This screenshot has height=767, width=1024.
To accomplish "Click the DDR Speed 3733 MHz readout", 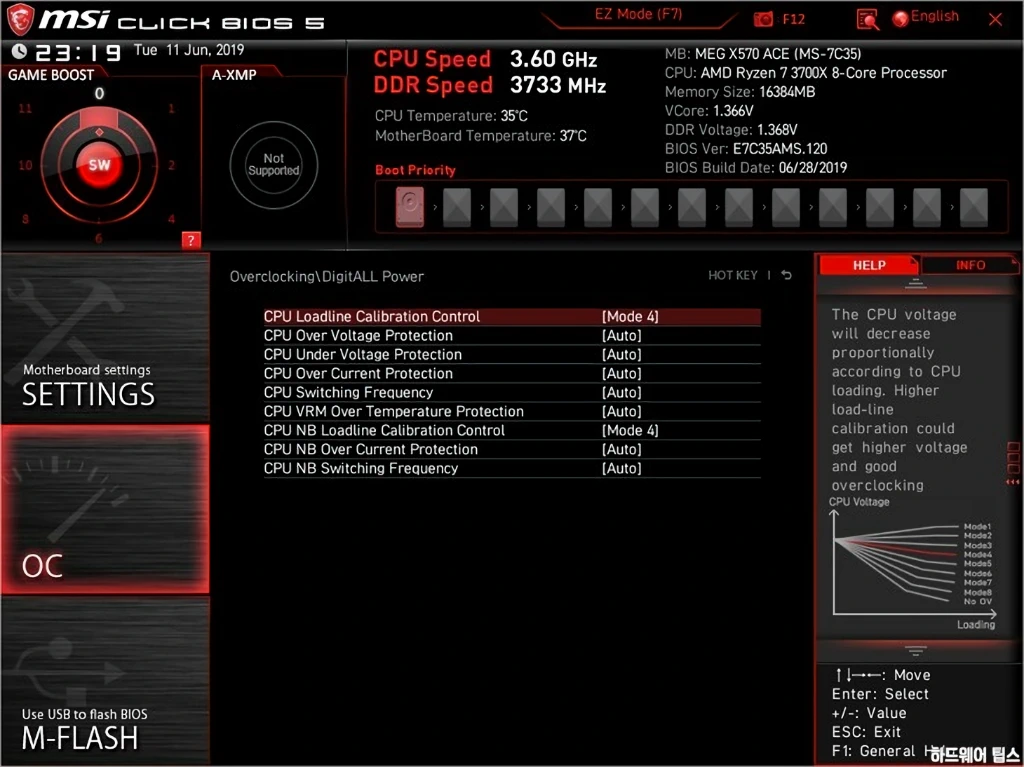I will click(x=490, y=86).
